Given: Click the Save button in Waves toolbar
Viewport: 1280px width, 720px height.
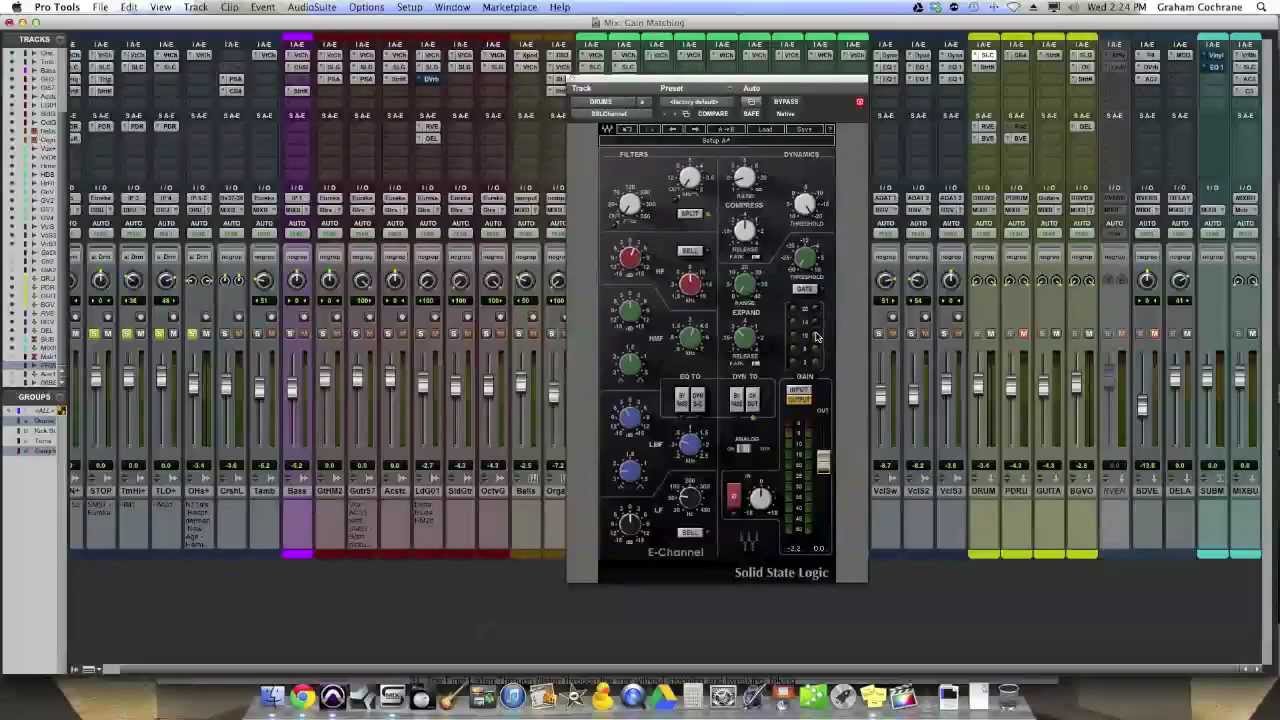Looking at the screenshot, I should pyautogui.click(x=804, y=129).
